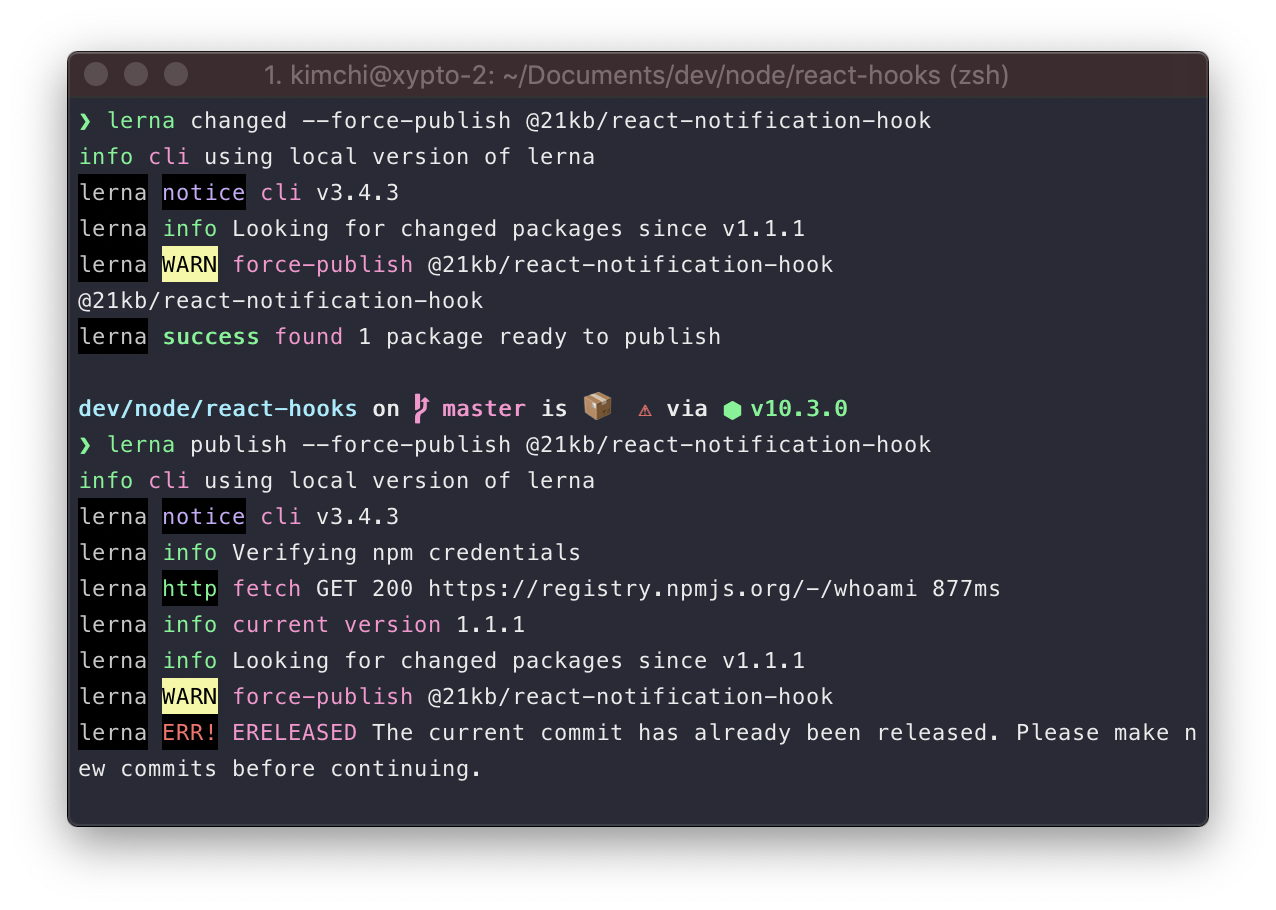Click the green prompt arrow before lerna publish
Screen dimensions: 1276x910
tap(85, 444)
